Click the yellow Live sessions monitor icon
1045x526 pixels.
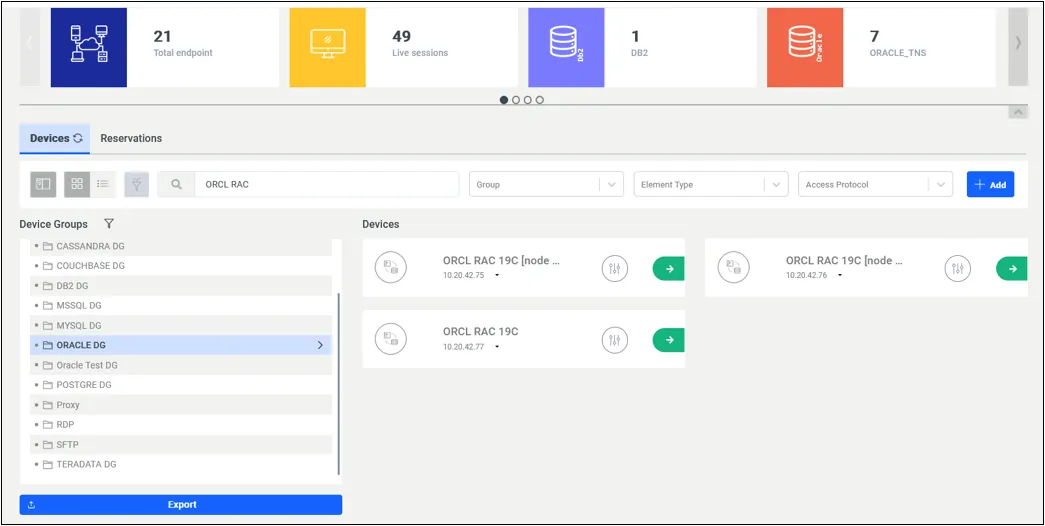(327, 47)
